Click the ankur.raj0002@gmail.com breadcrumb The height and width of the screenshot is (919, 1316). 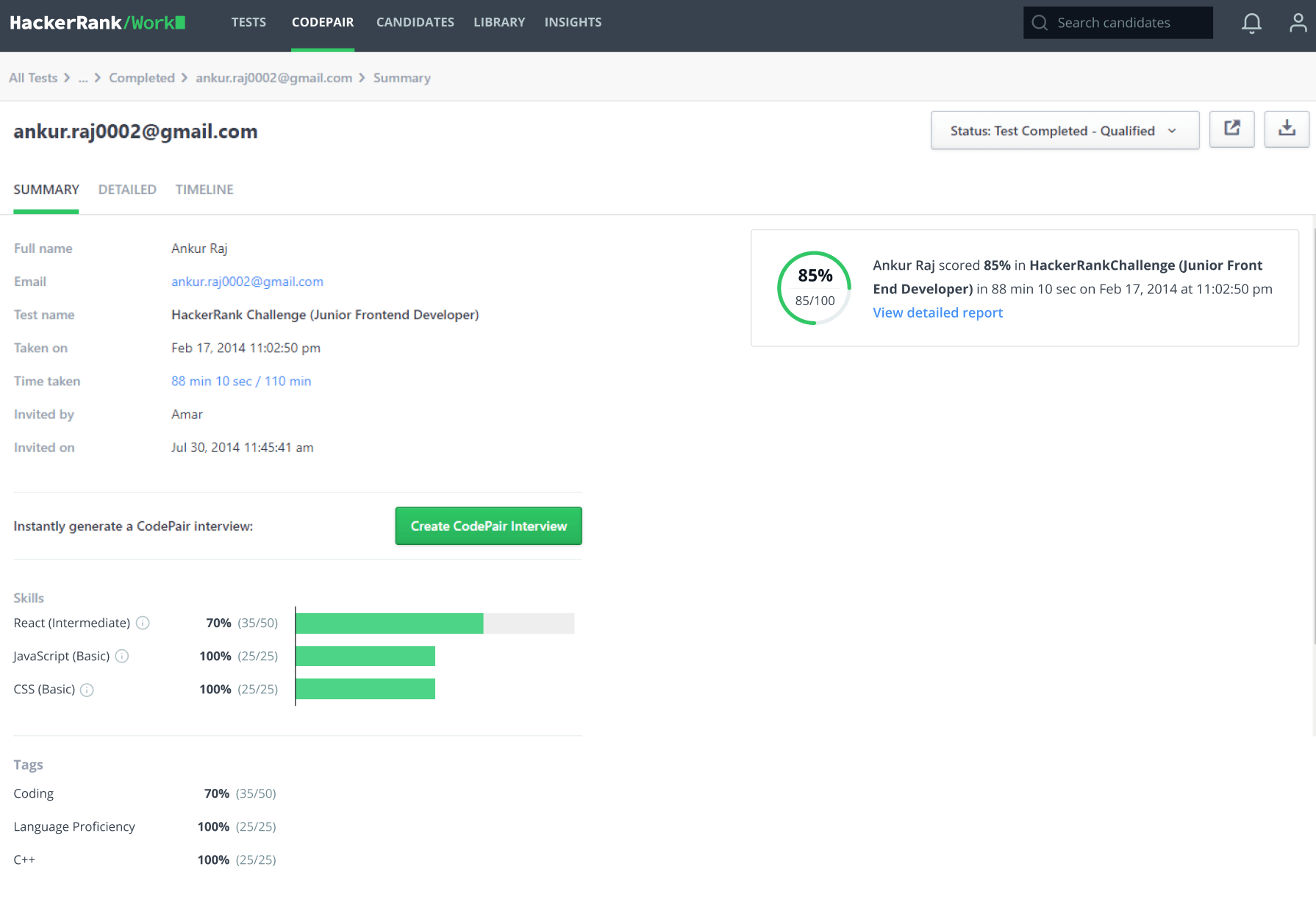pyautogui.click(x=273, y=78)
